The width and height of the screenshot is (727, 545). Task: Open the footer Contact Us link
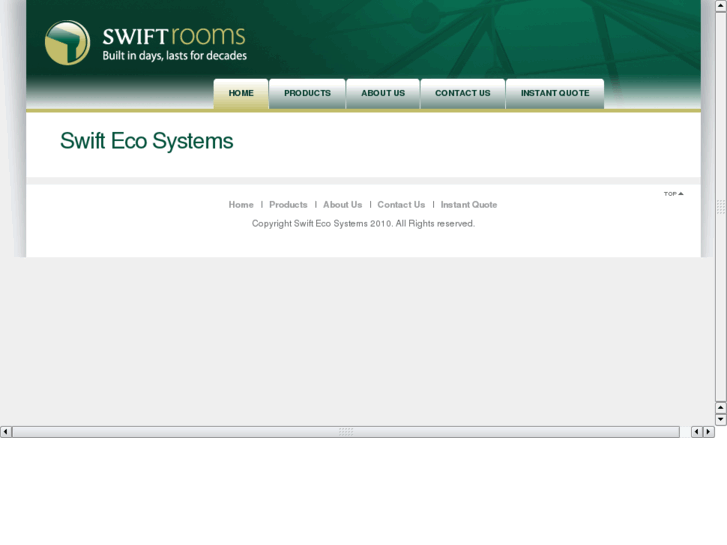point(401,205)
